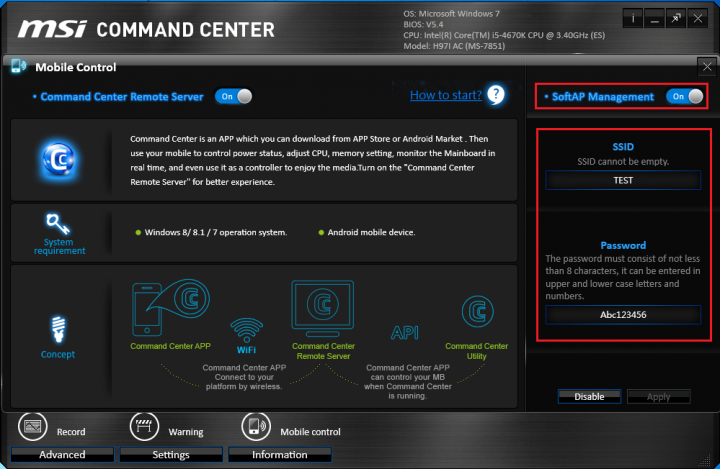Close the Mobile Control panel
This screenshot has width=720, height=469.
[707, 67]
